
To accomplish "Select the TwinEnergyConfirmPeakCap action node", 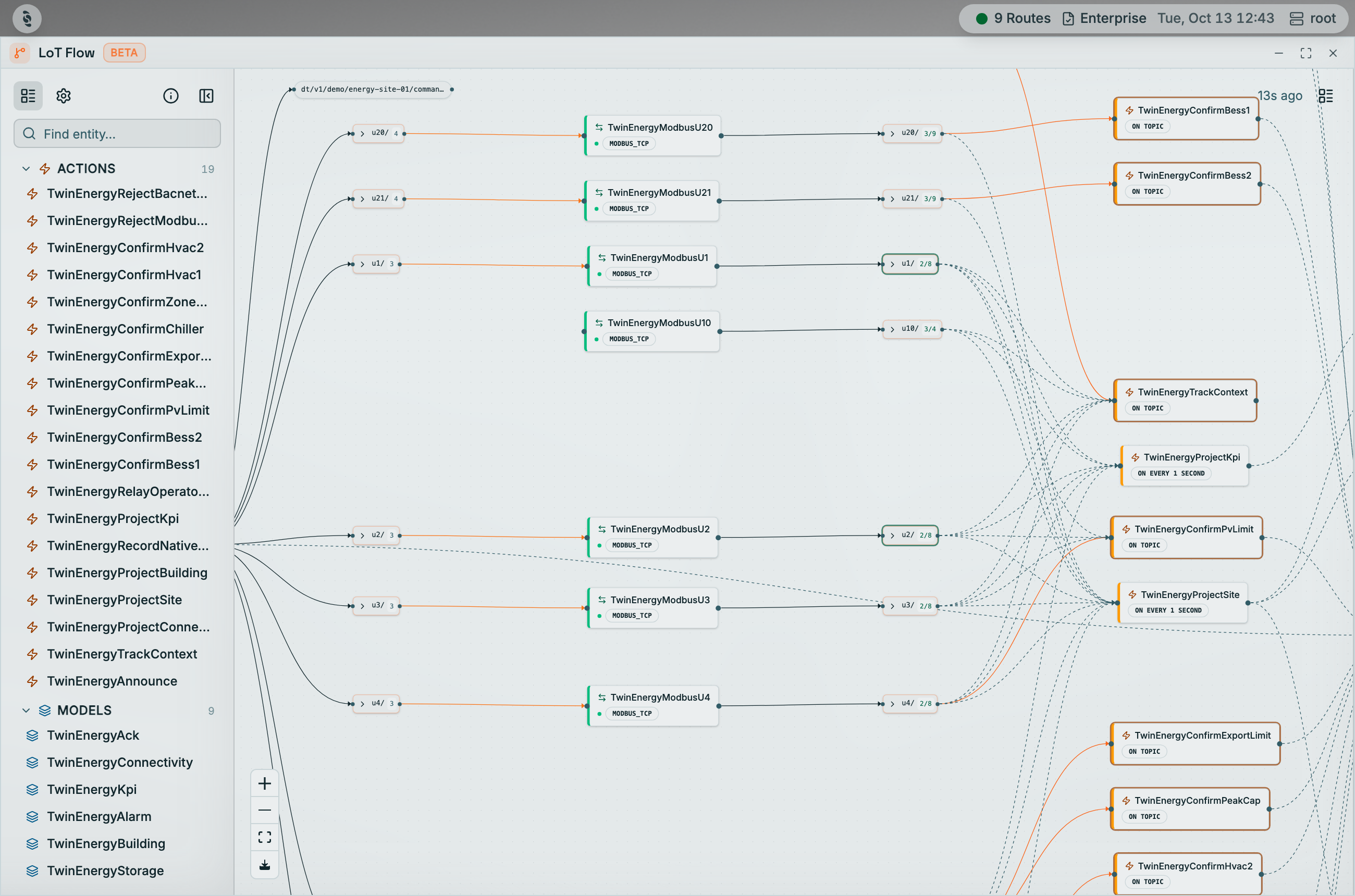I will [1190, 809].
